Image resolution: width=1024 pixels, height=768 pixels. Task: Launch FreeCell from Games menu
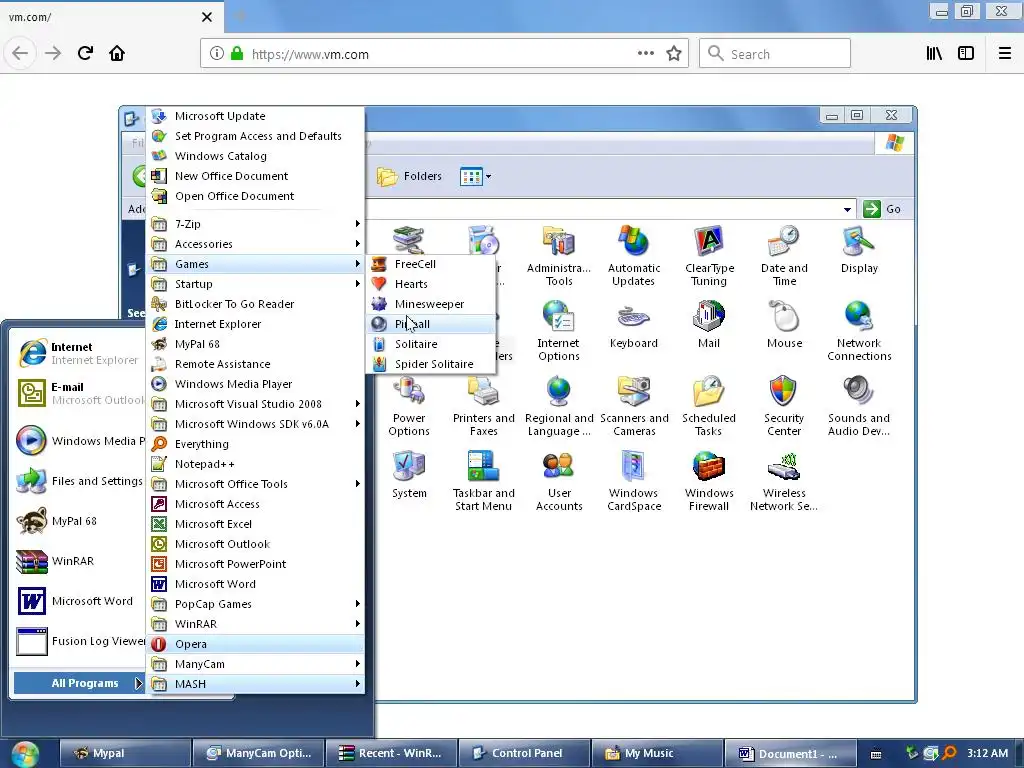[x=431, y=264]
